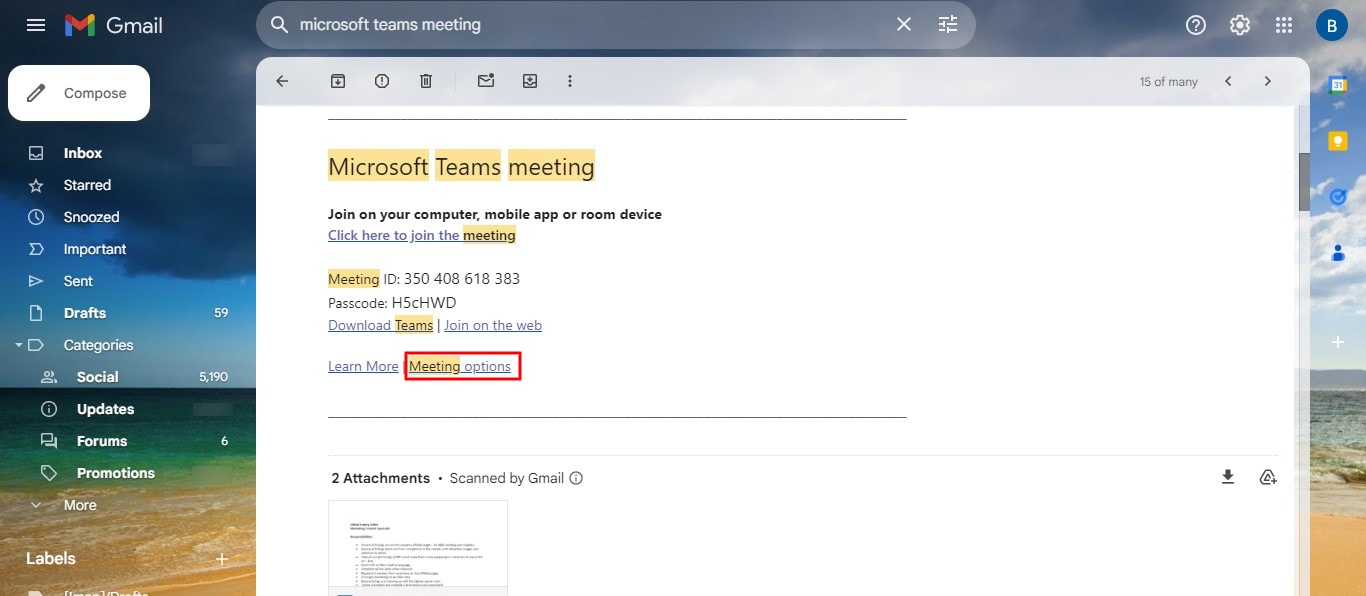This screenshot has width=1366, height=596.
Task: Show search options filter icon
Action: click(948, 24)
